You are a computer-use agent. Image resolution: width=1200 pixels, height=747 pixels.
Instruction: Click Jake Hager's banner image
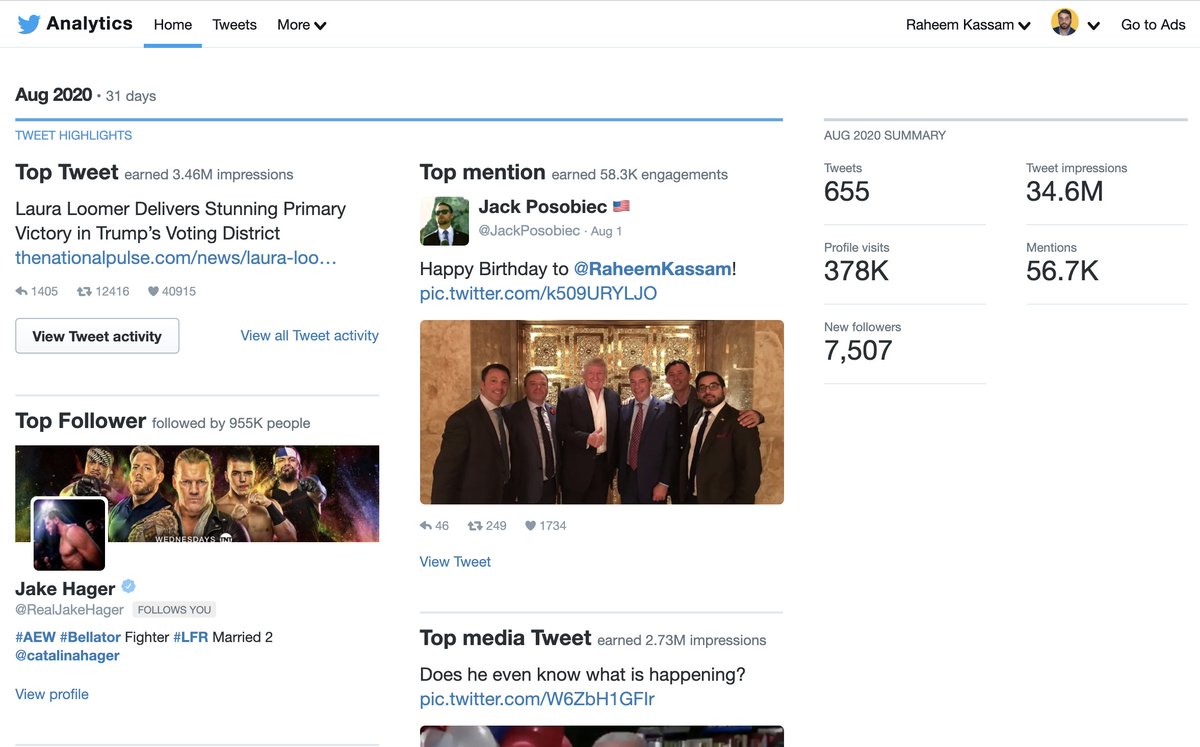click(197, 494)
